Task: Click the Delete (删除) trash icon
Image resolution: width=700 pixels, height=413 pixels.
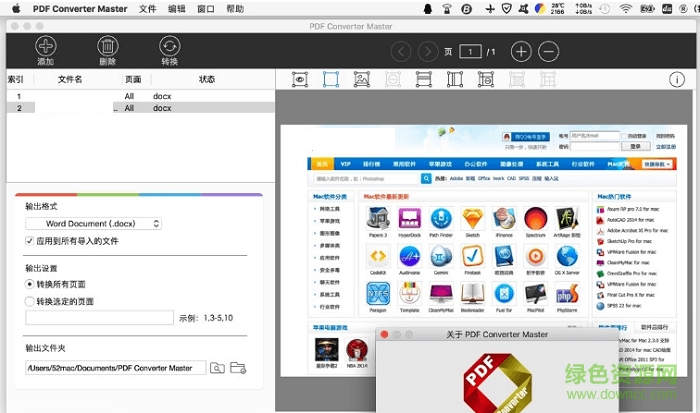Action: click(x=108, y=46)
